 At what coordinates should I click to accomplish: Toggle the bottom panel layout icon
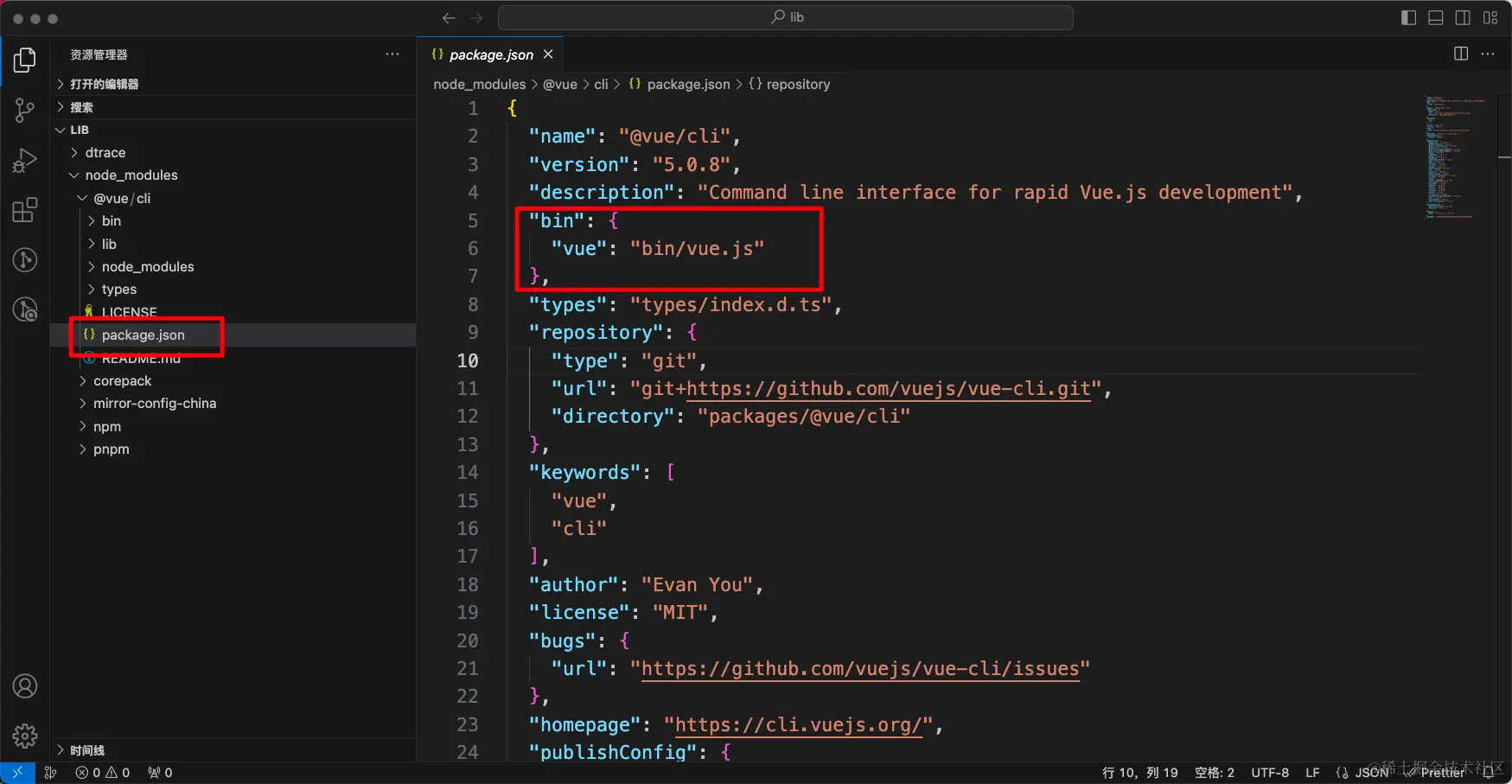(1436, 17)
